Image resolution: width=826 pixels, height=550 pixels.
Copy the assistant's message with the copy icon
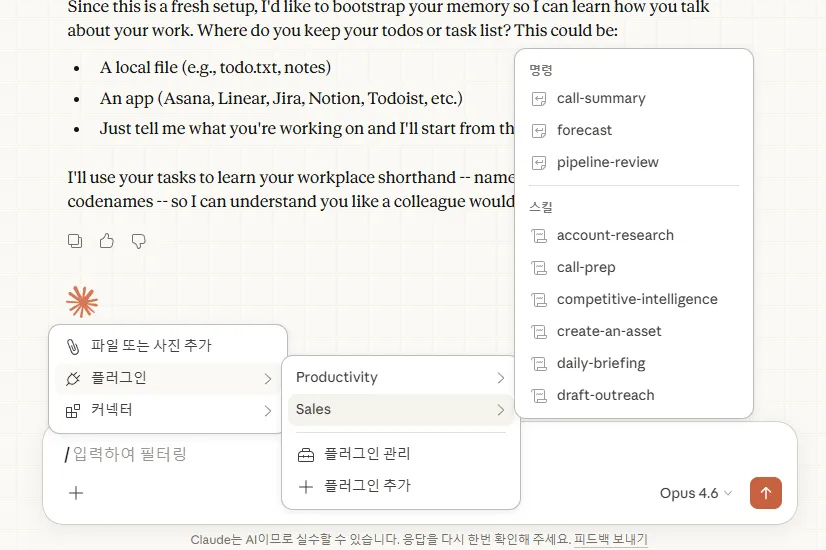tap(75, 241)
